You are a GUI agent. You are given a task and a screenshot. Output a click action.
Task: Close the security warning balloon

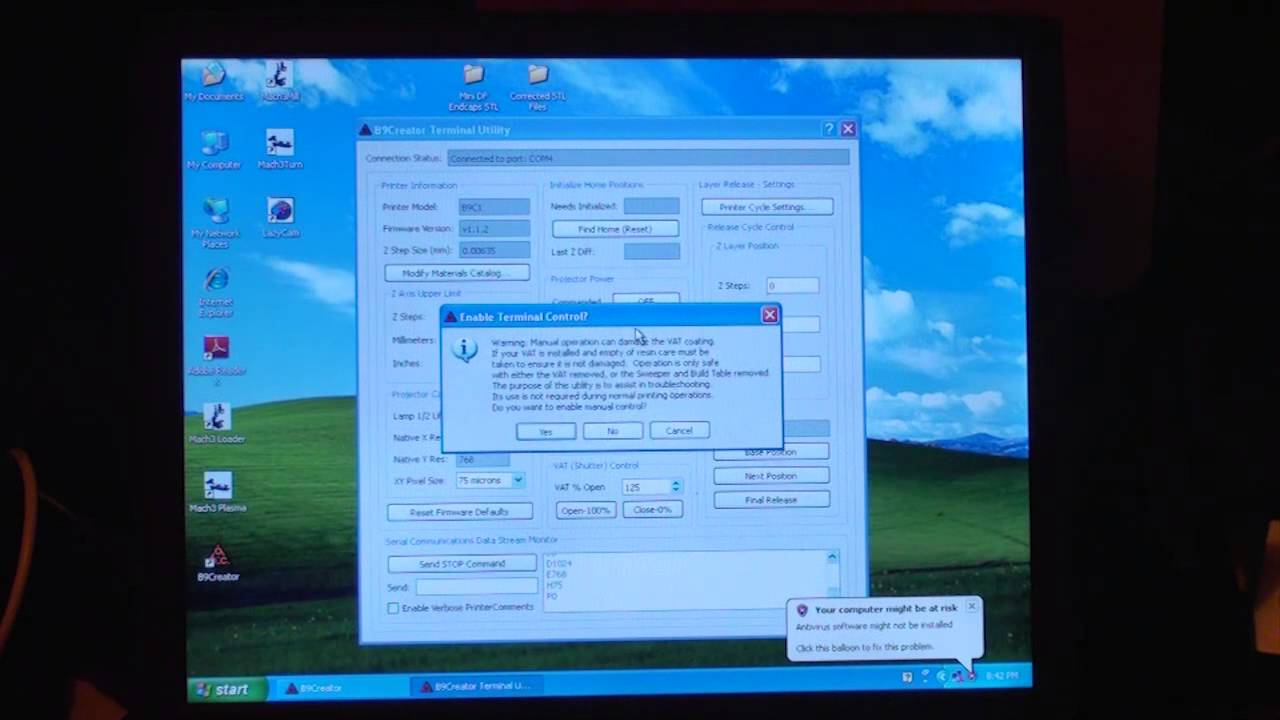point(971,606)
